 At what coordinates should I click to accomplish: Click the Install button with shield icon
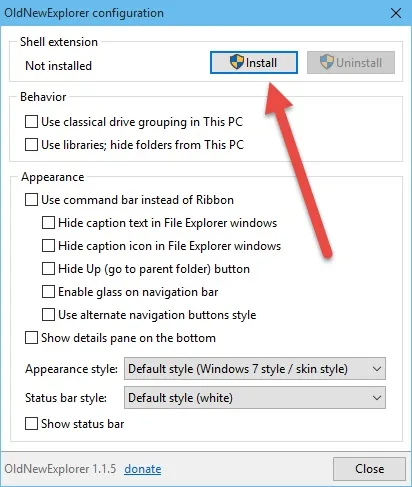coord(254,62)
